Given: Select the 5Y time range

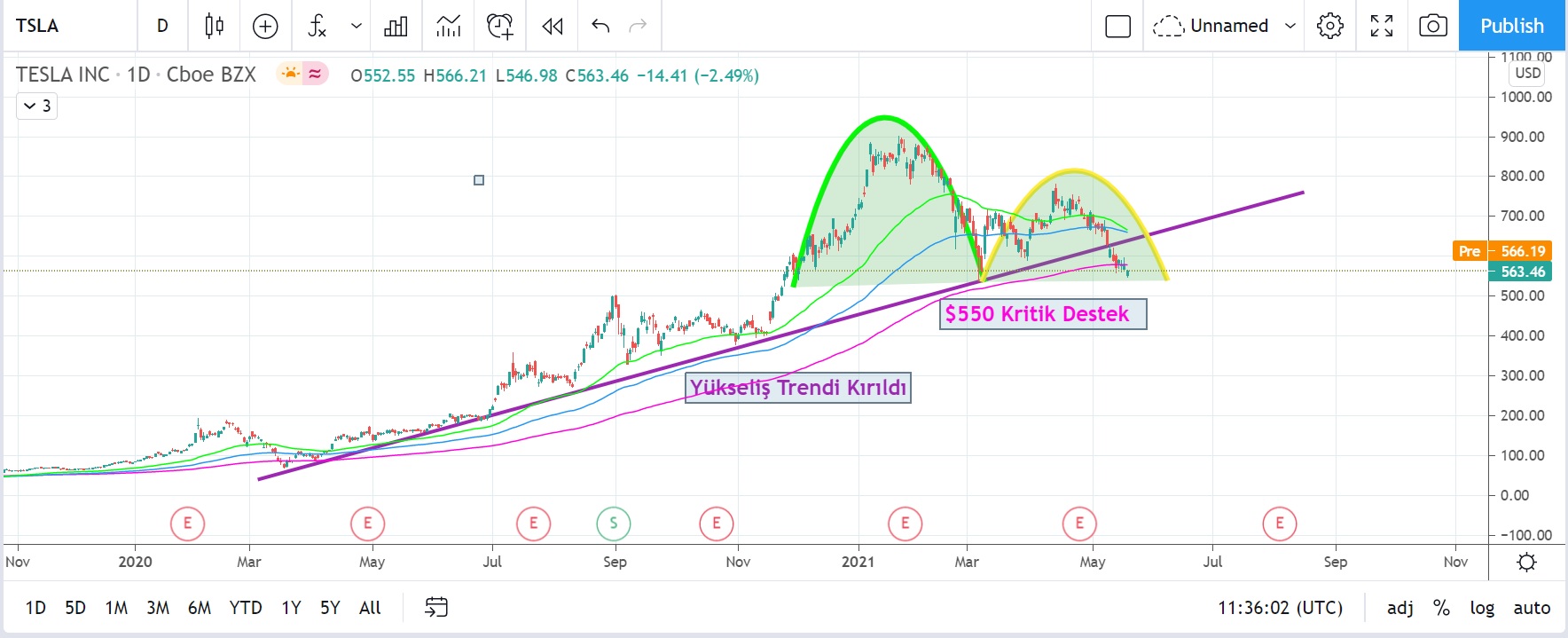Looking at the screenshot, I should click(330, 608).
